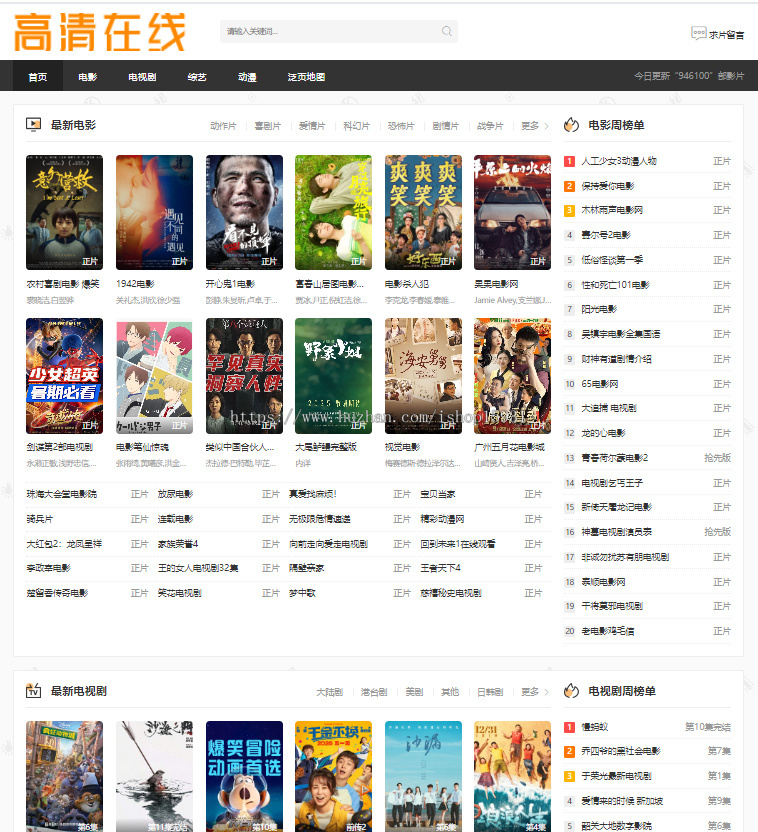Open rank 11 大追捕 电视剧

click(x=609, y=408)
